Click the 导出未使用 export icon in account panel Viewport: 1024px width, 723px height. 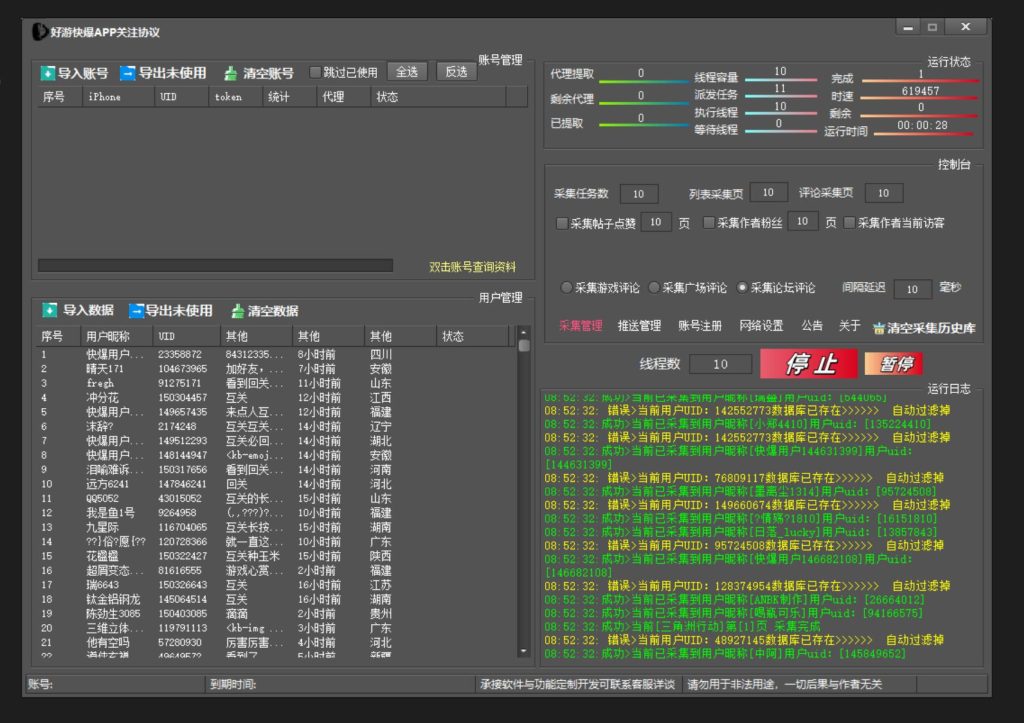coord(127,74)
